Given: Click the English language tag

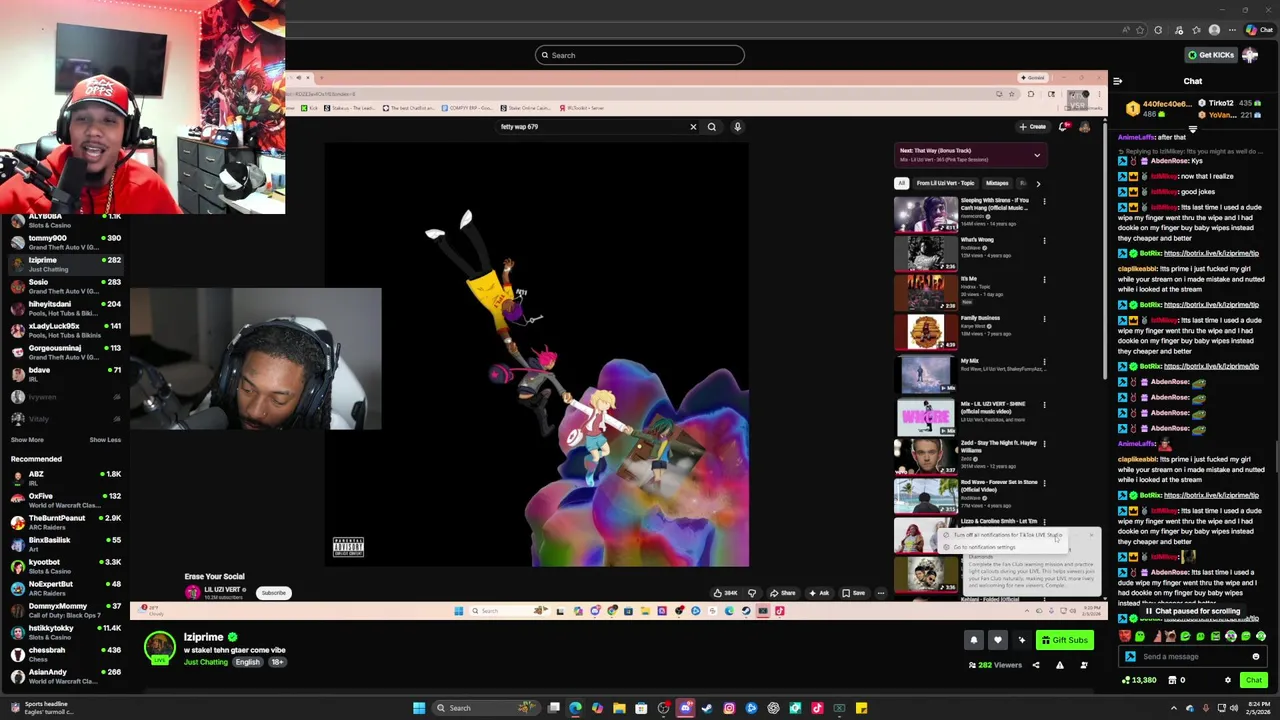Looking at the screenshot, I should pos(247,662).
